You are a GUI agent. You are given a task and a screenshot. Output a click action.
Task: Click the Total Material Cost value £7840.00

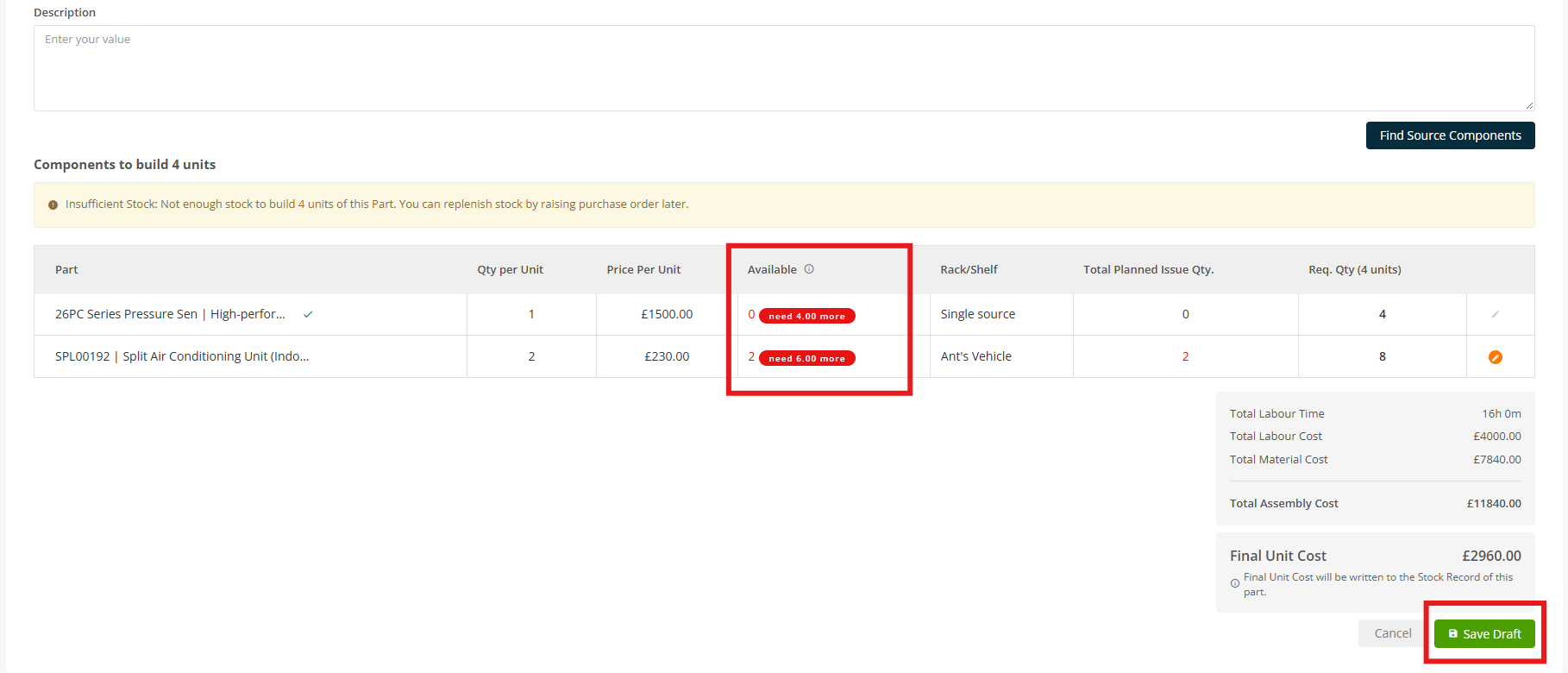(1497, 460)
